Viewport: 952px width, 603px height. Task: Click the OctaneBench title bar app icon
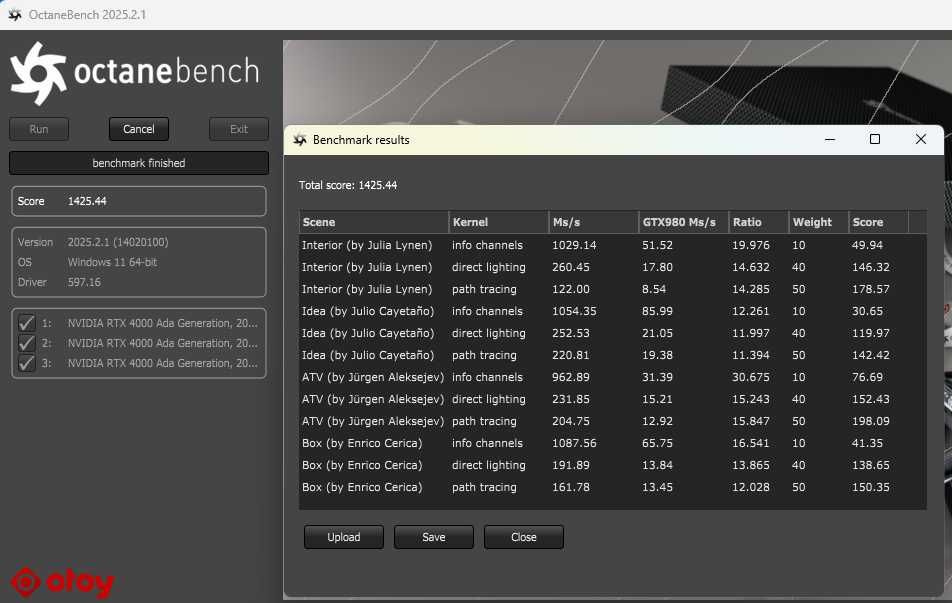[15, 15]
